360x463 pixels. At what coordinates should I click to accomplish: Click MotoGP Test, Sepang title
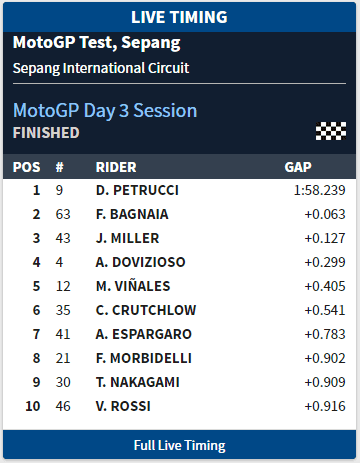pyautogui.click(x=97, y=43)
